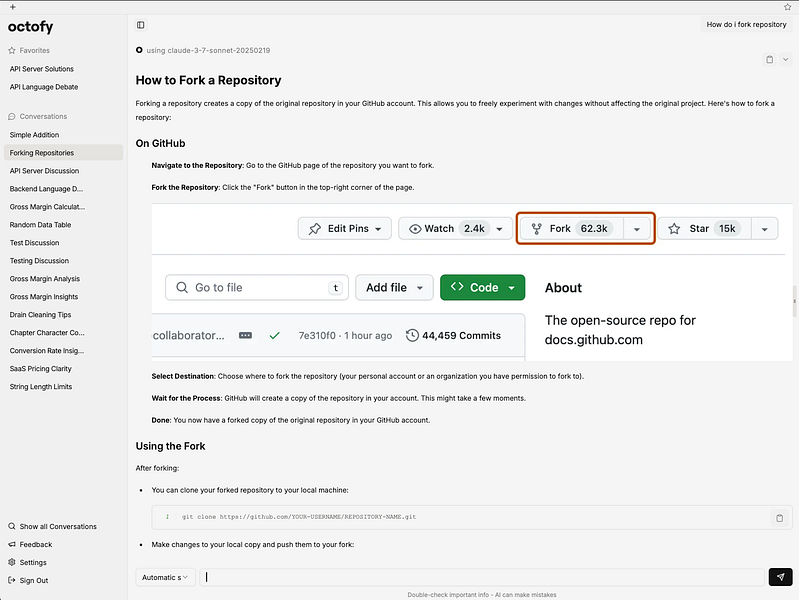This screenshot has height=600, width=799.
Task: Click the Sign Out icon
Action: click(x=12, y=581)
